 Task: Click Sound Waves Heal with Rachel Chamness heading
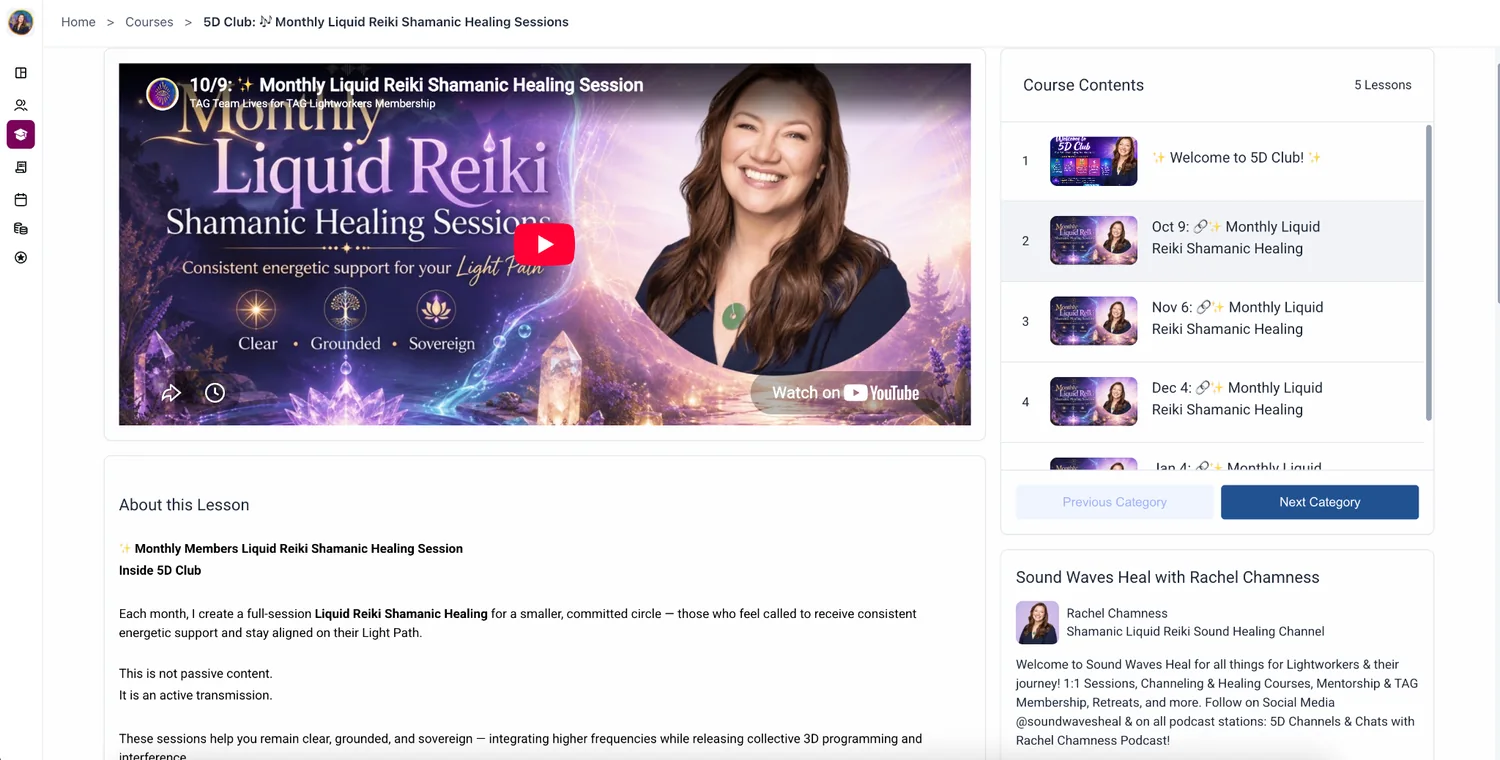tap(1167, 577)
